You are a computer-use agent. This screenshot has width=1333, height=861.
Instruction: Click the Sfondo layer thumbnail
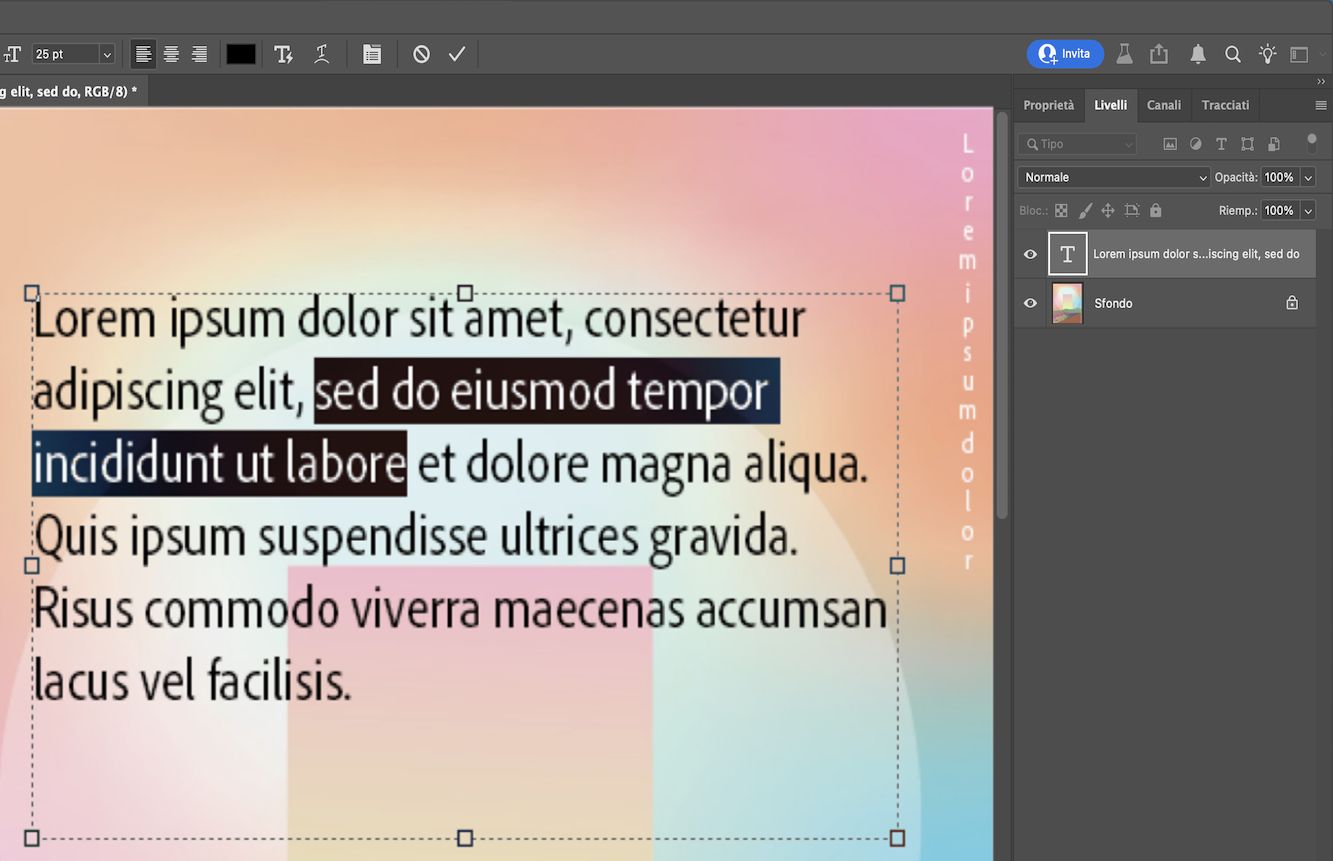[x=1066, y=303]
